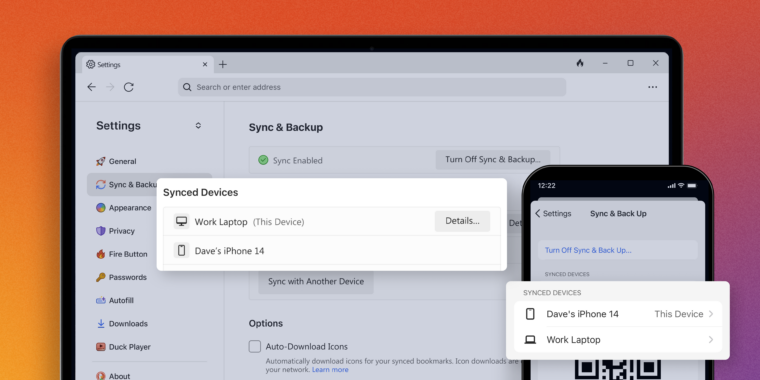Reload the page with the refresh icon

click(x=128, y=87)
